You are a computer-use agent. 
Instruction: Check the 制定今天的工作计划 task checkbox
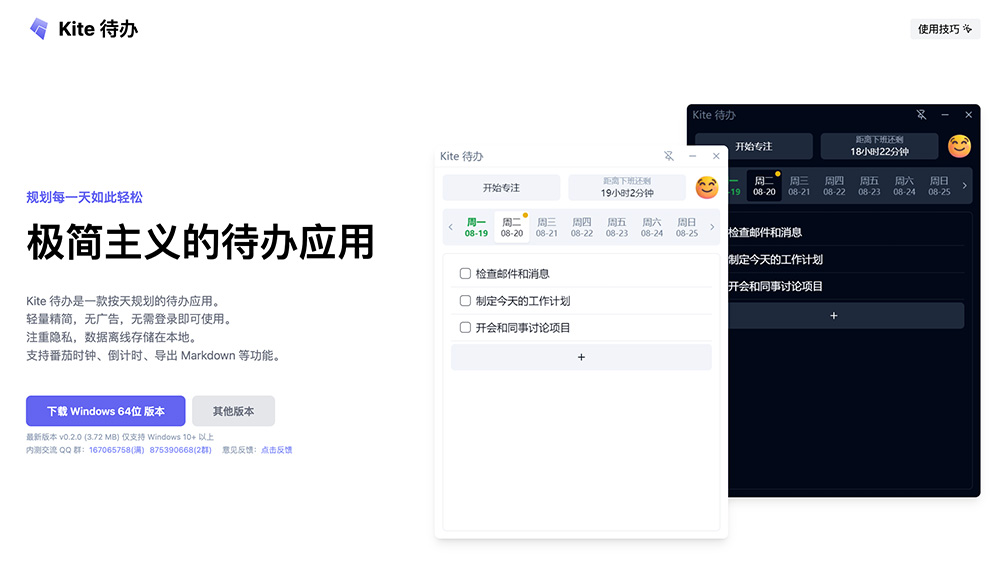click(466, 300)
